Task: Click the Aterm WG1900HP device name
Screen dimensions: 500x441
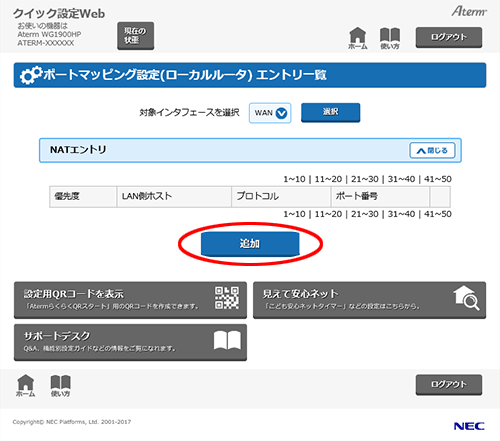Action: click(x=49, y=34)
